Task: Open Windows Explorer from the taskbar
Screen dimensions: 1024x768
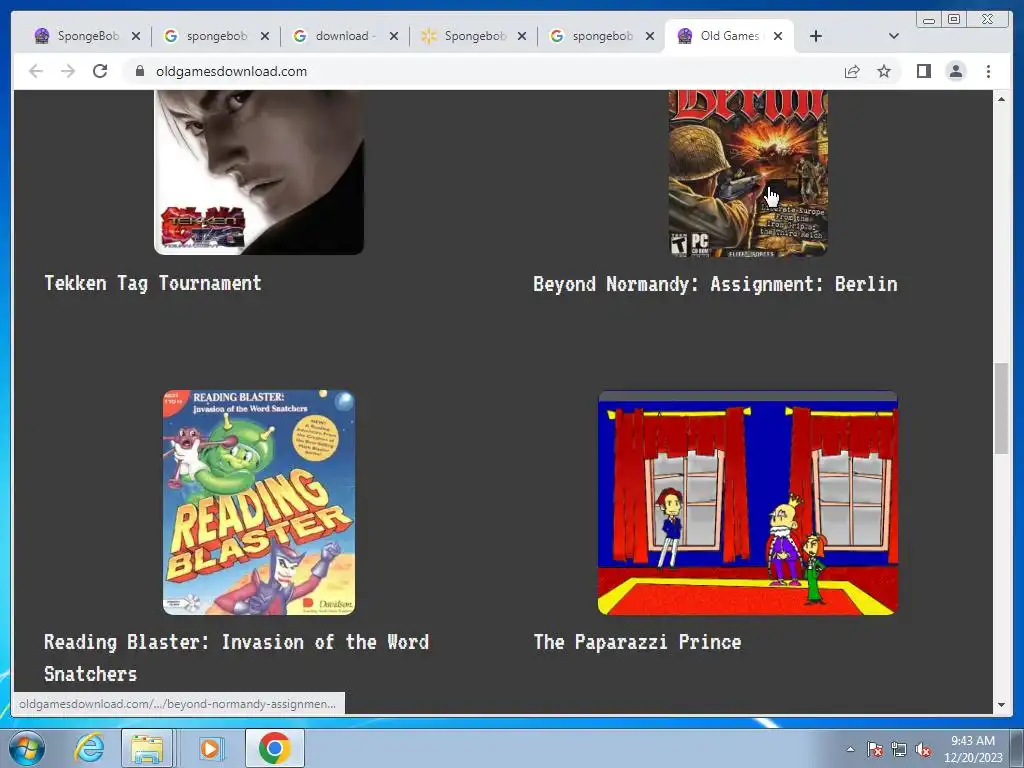Action: [x=147, y=748]
